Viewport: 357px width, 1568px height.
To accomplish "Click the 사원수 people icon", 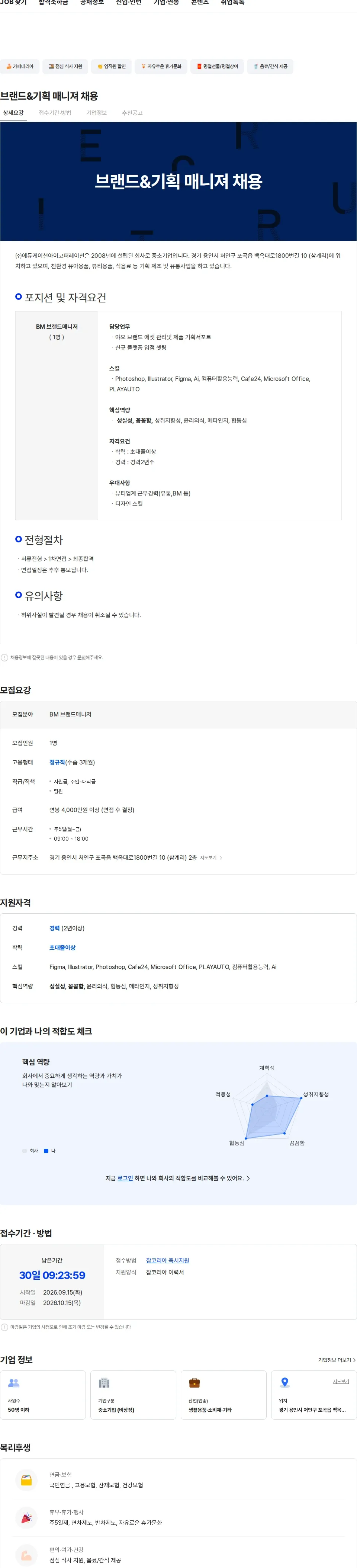I will coord(13,1383).
